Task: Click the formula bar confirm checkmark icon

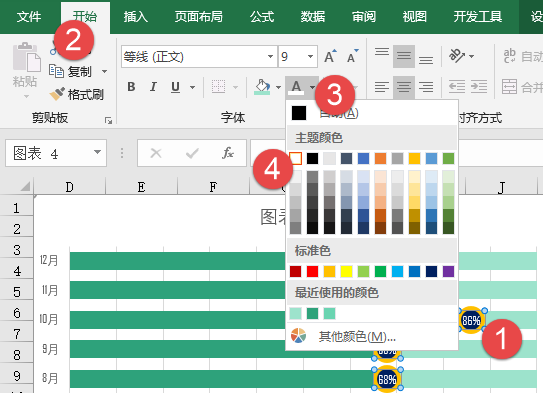Action: (x=192, y=153)
